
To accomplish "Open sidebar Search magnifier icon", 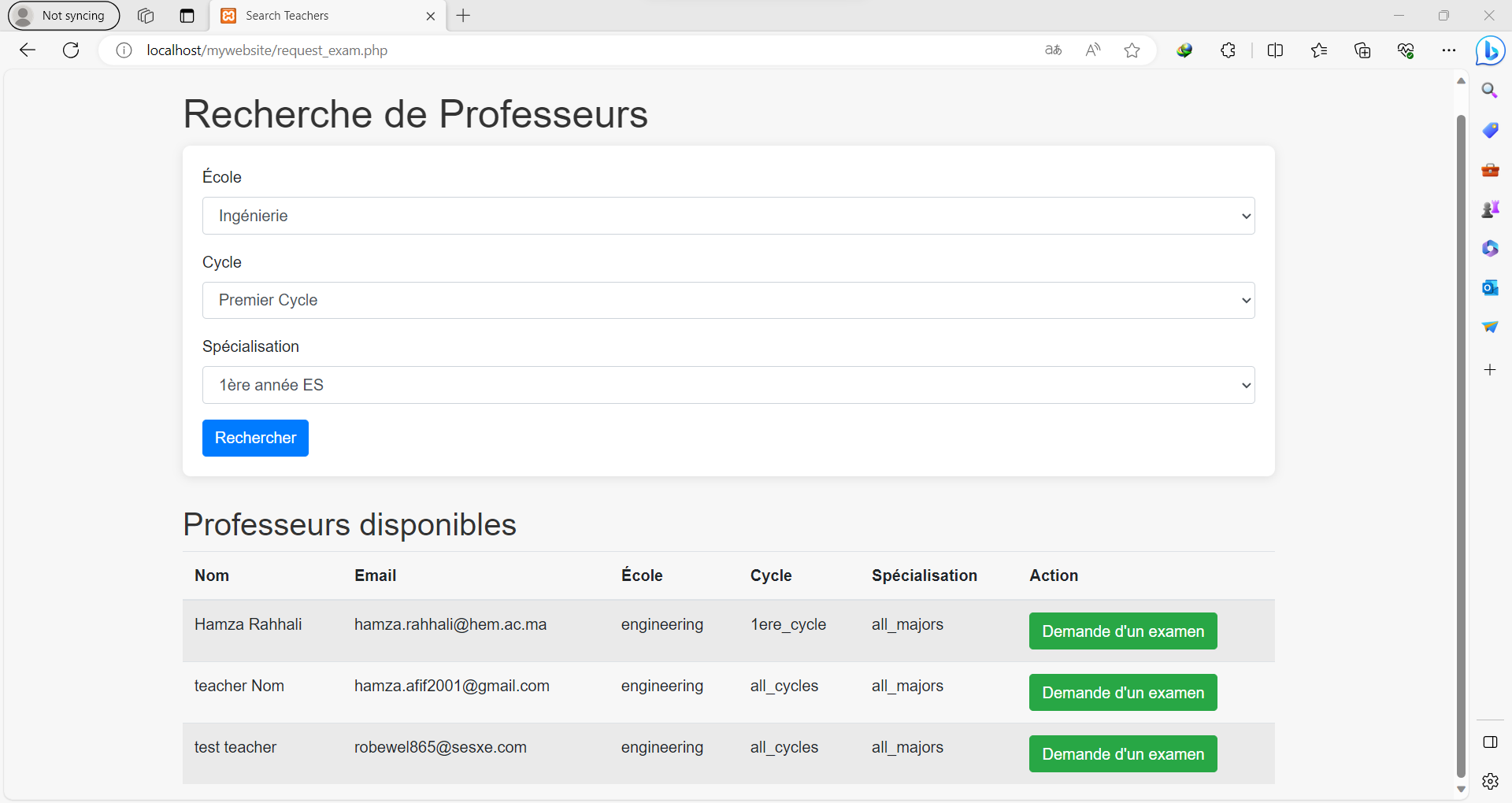I will pyautogui.click(x=1489, y=91).
